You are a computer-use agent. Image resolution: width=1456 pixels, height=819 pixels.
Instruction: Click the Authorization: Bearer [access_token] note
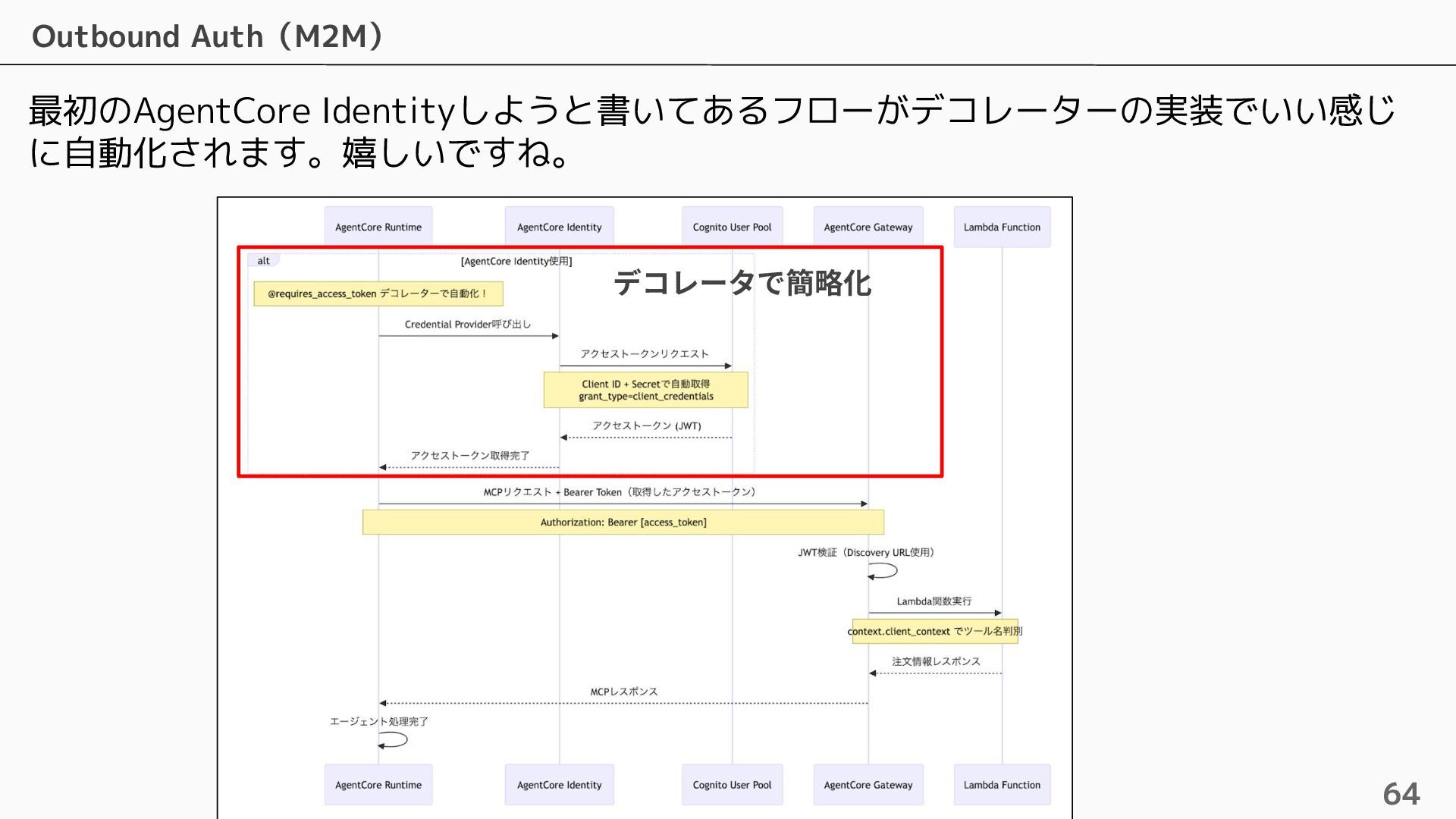coord(623,522)
